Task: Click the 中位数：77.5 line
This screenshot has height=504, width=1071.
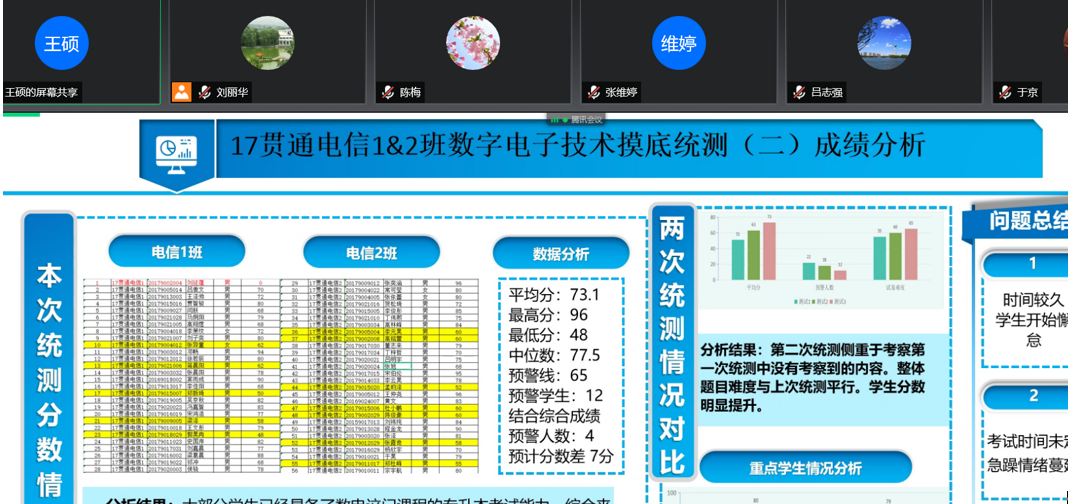Action: (555, 356)
